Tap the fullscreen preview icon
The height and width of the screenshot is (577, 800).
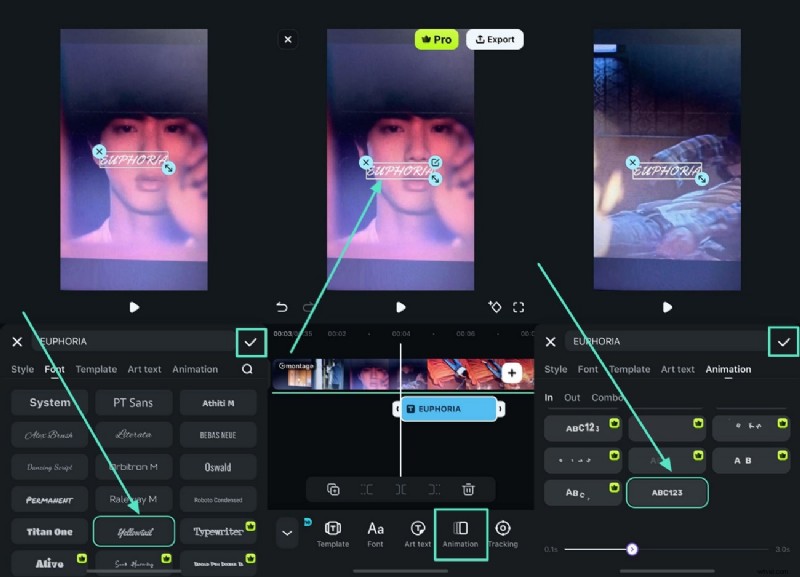coord(519,308)
